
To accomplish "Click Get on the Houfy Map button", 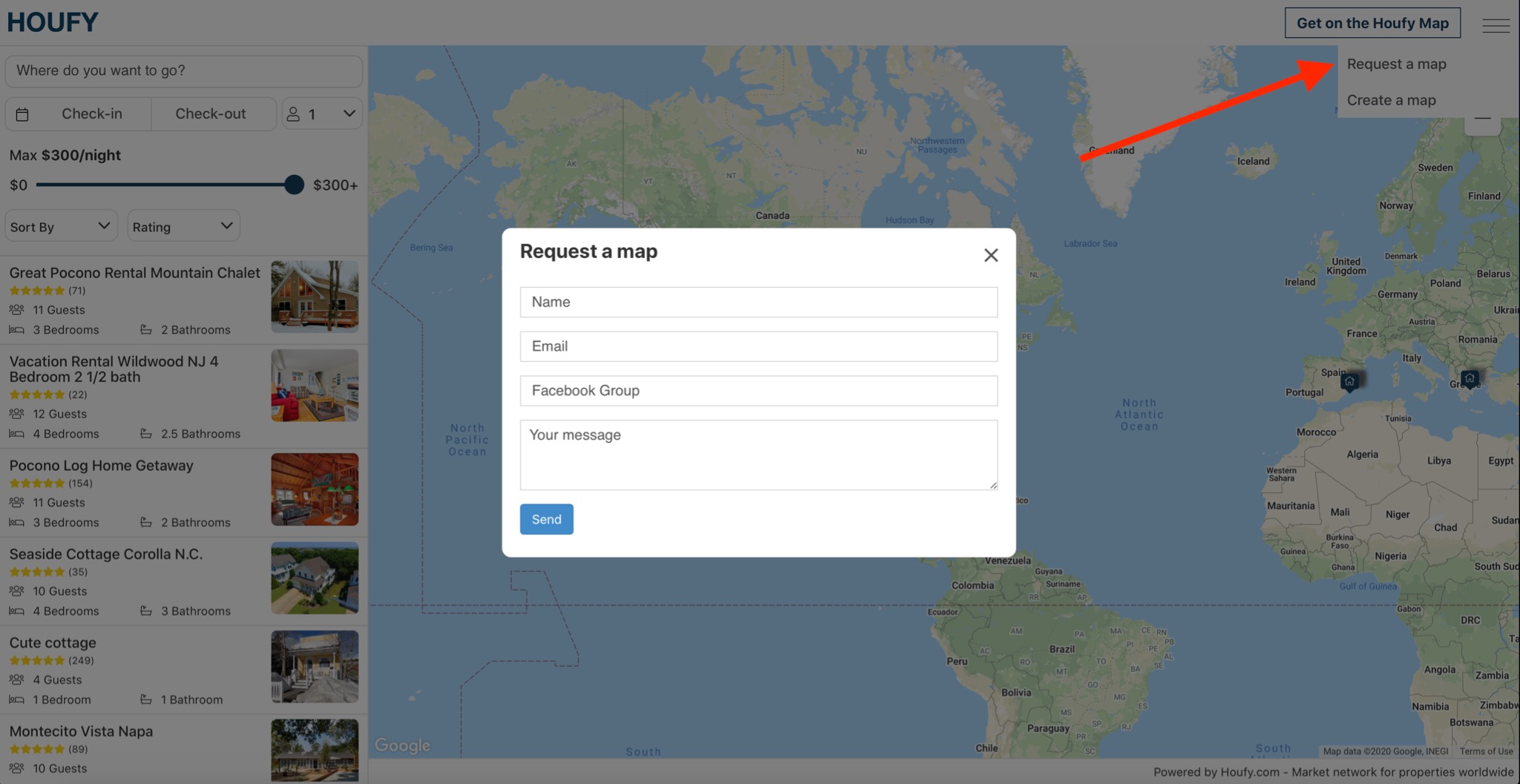I will click(1372, 23).
